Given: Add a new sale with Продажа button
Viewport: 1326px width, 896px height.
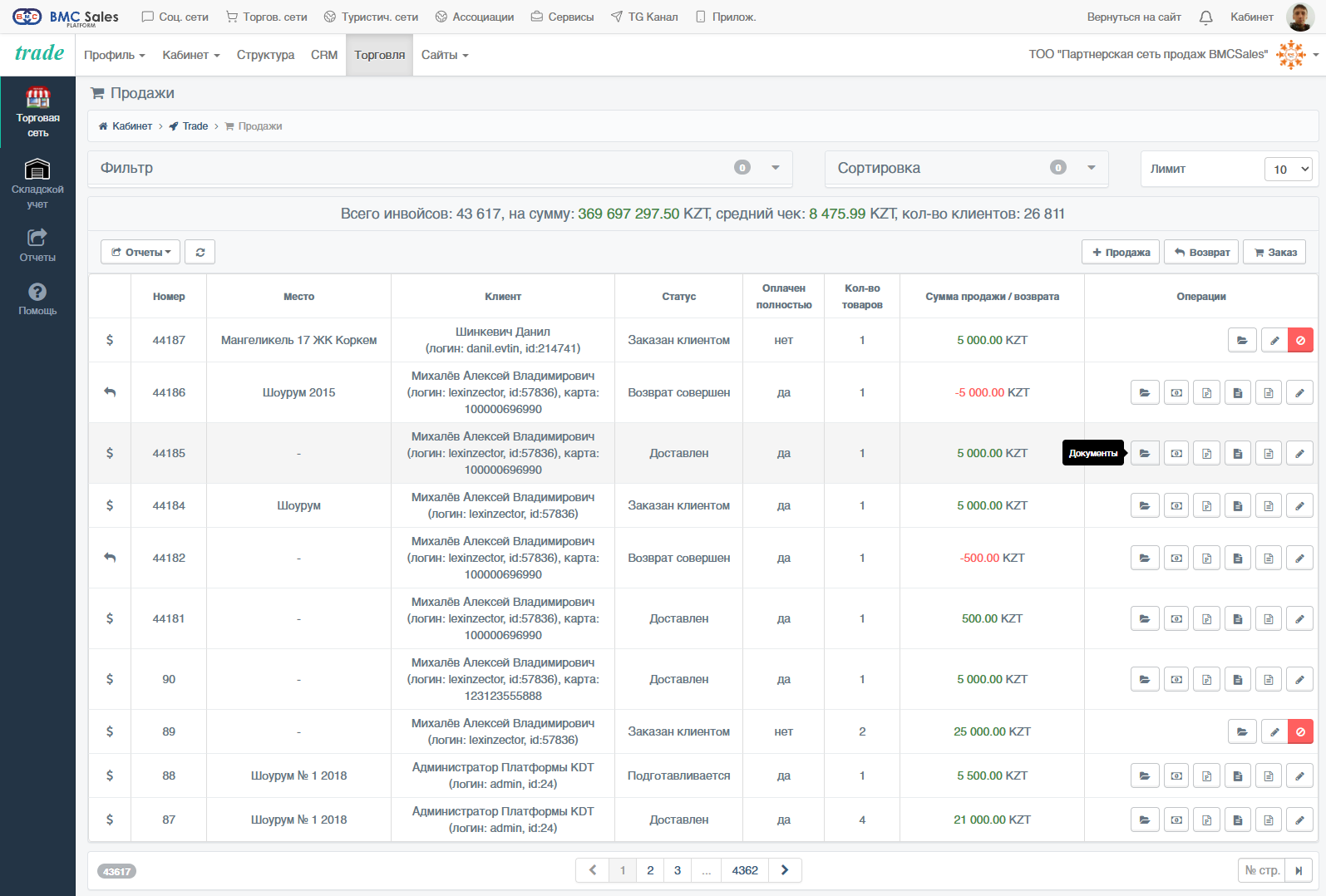Looking at the screenshot, I should click(x=1121, y=252).
